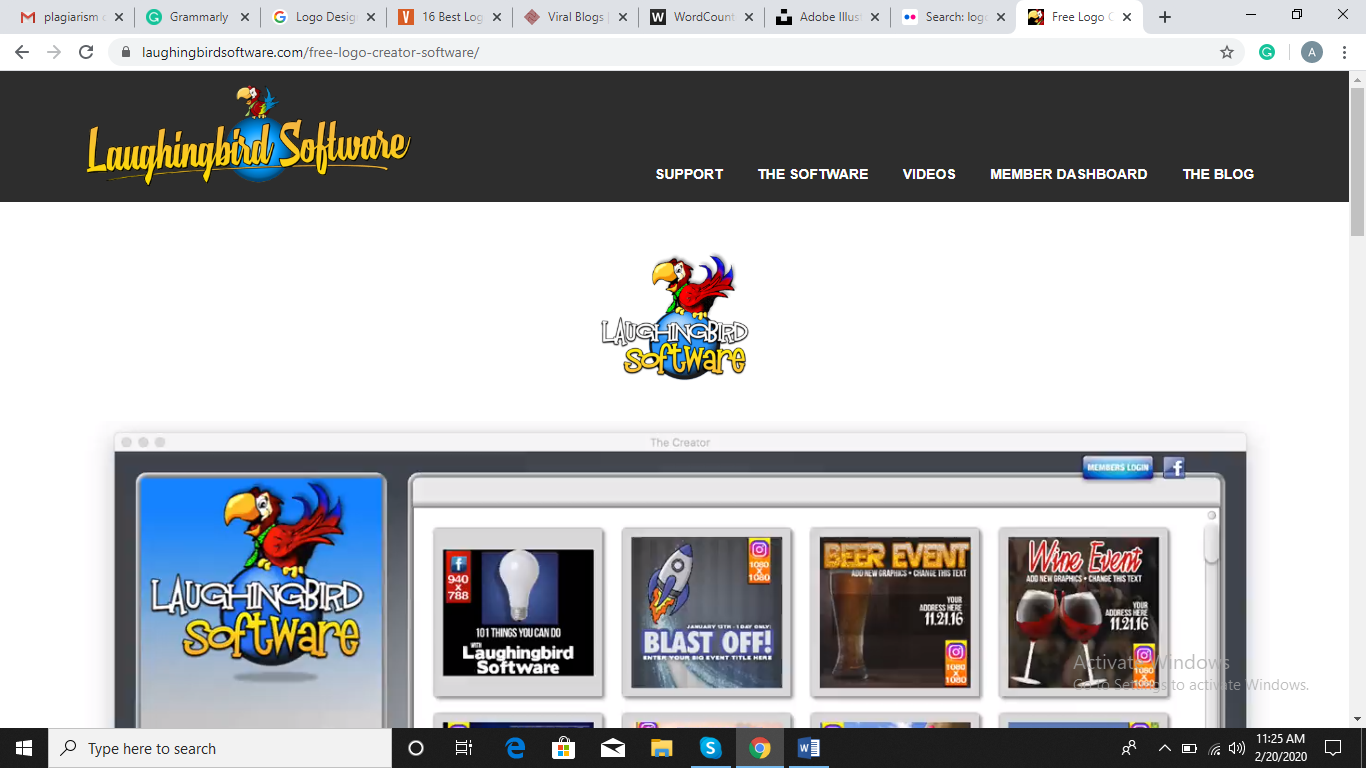Switch to the Viral Blogs tab
The image size is (1366, 768).
click(x=574, y=17)
